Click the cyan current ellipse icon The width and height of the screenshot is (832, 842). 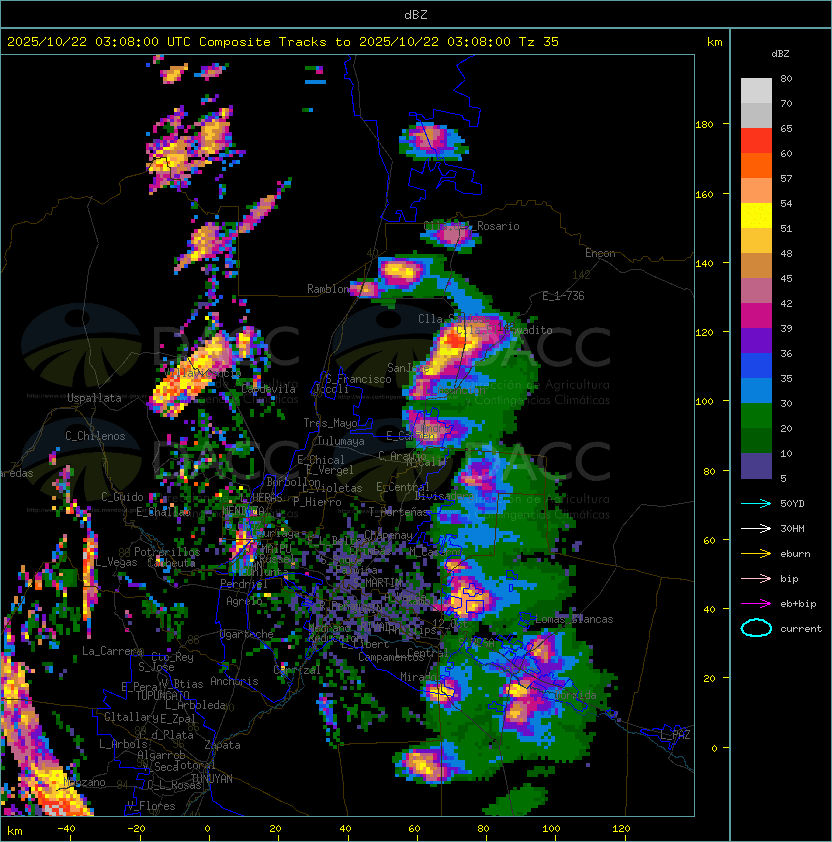click(x=756, y=628)
